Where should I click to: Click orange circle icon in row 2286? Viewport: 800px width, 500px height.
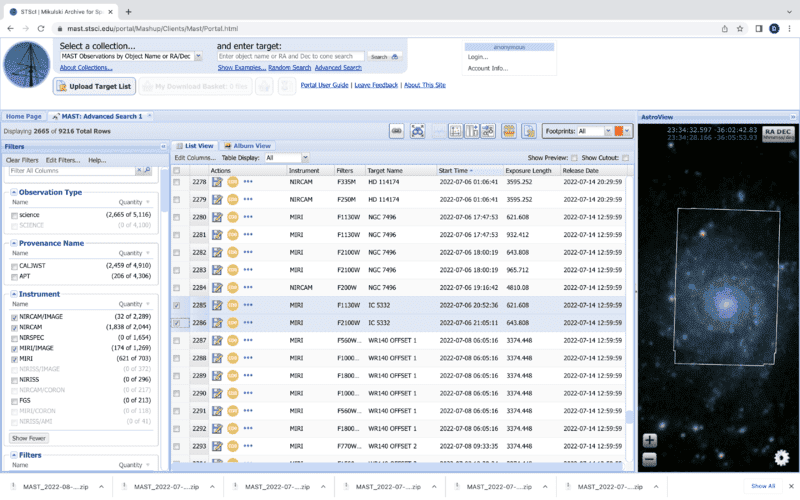[x=233, y=323]
